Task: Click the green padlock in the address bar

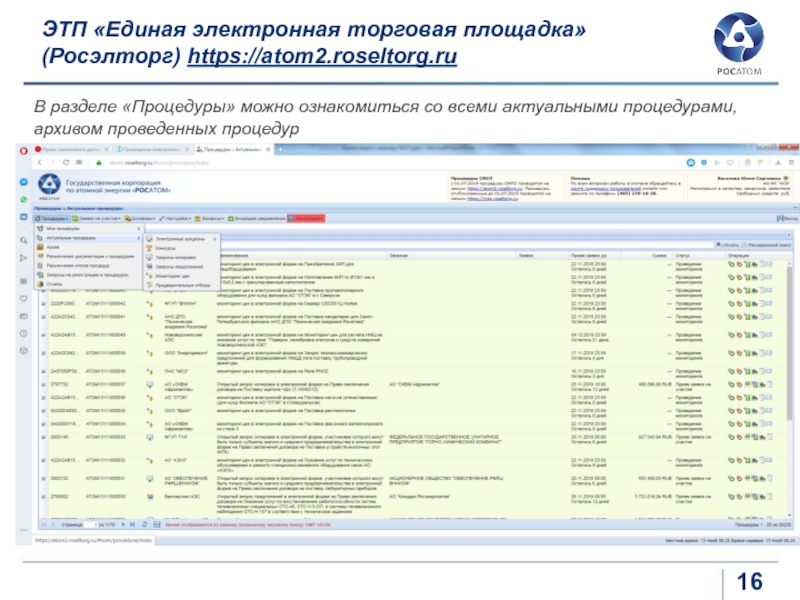Action: tap(99, 163)
